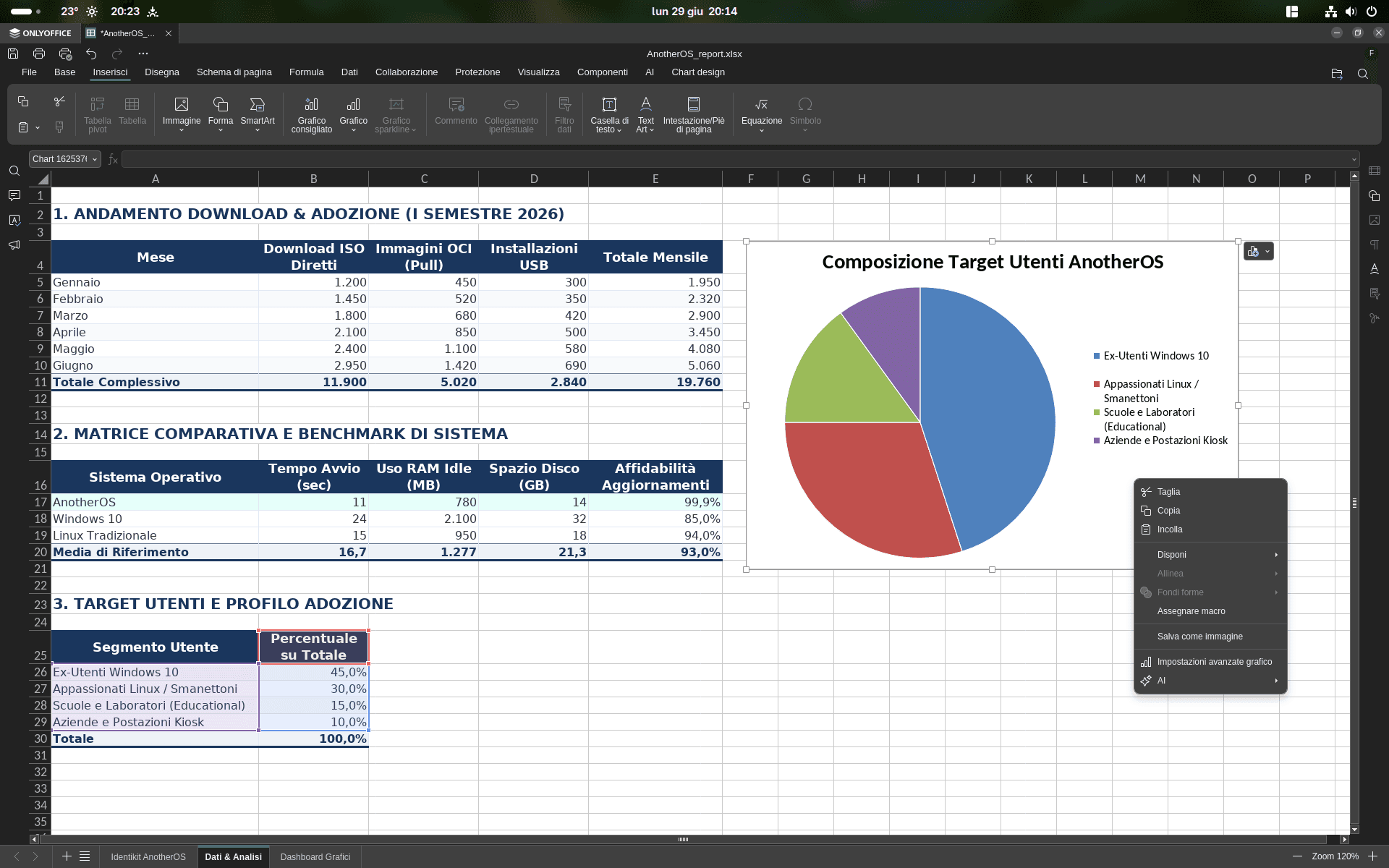Click the Copy icon in the ribbon
The height and width of the screenshot is (868, 1389).
point(23,101)
